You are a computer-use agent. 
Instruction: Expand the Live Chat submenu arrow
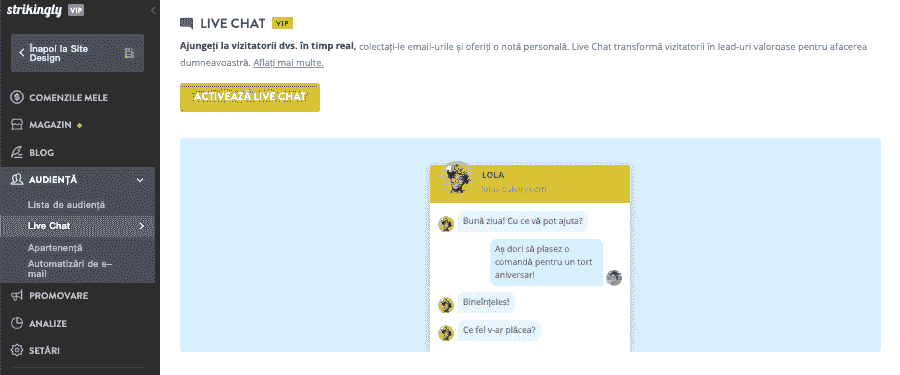tap(142, 226)
